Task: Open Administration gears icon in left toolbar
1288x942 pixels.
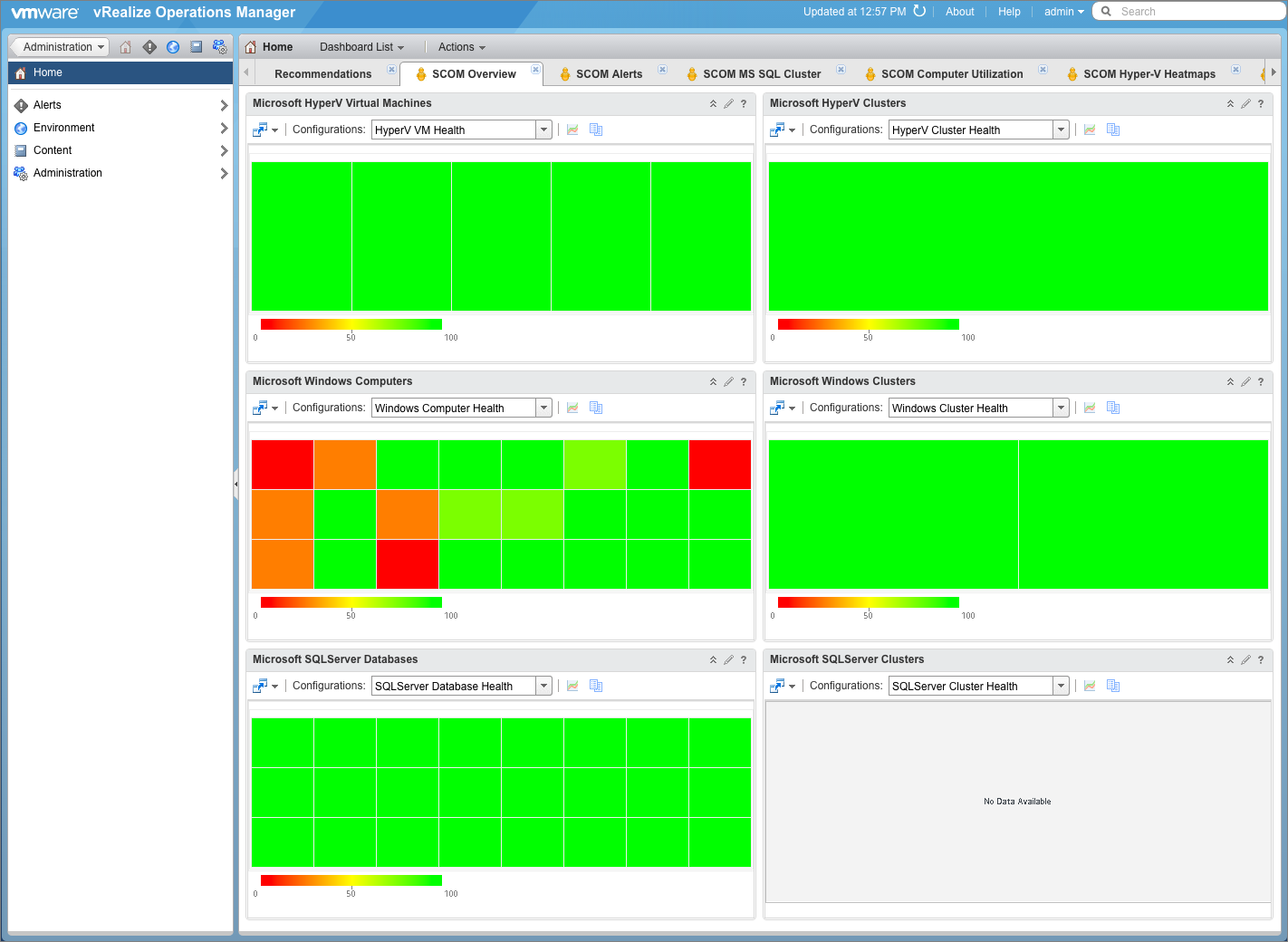Action: click(x=219, y=47)
